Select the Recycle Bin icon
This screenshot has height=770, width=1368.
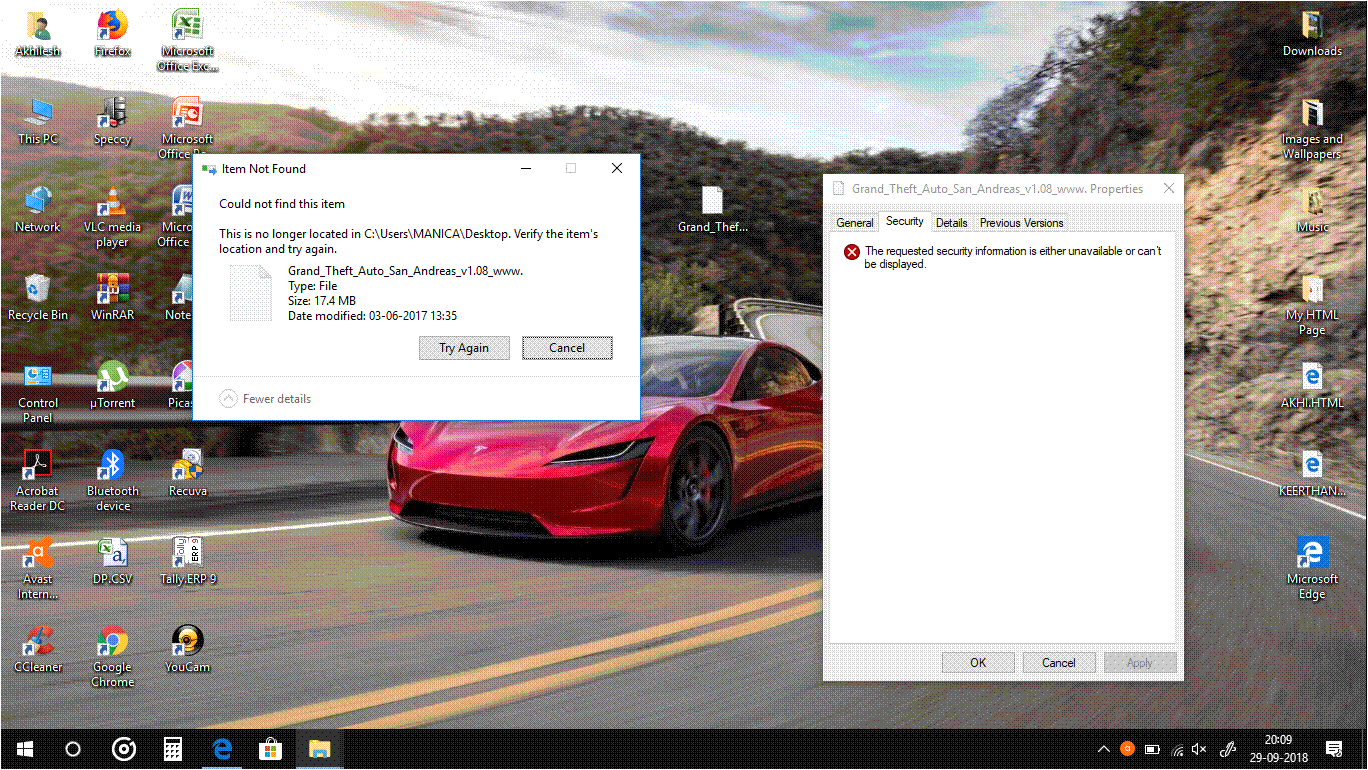(x=38, y=298)
